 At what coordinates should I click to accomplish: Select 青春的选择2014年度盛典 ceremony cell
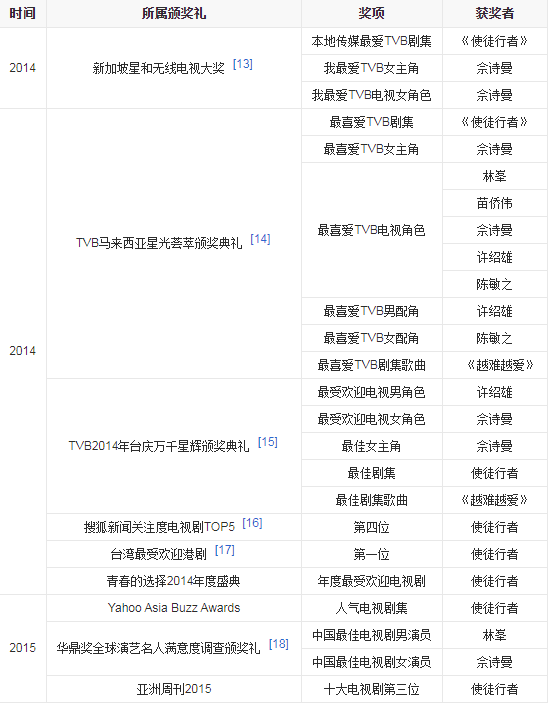click(174, 581)
